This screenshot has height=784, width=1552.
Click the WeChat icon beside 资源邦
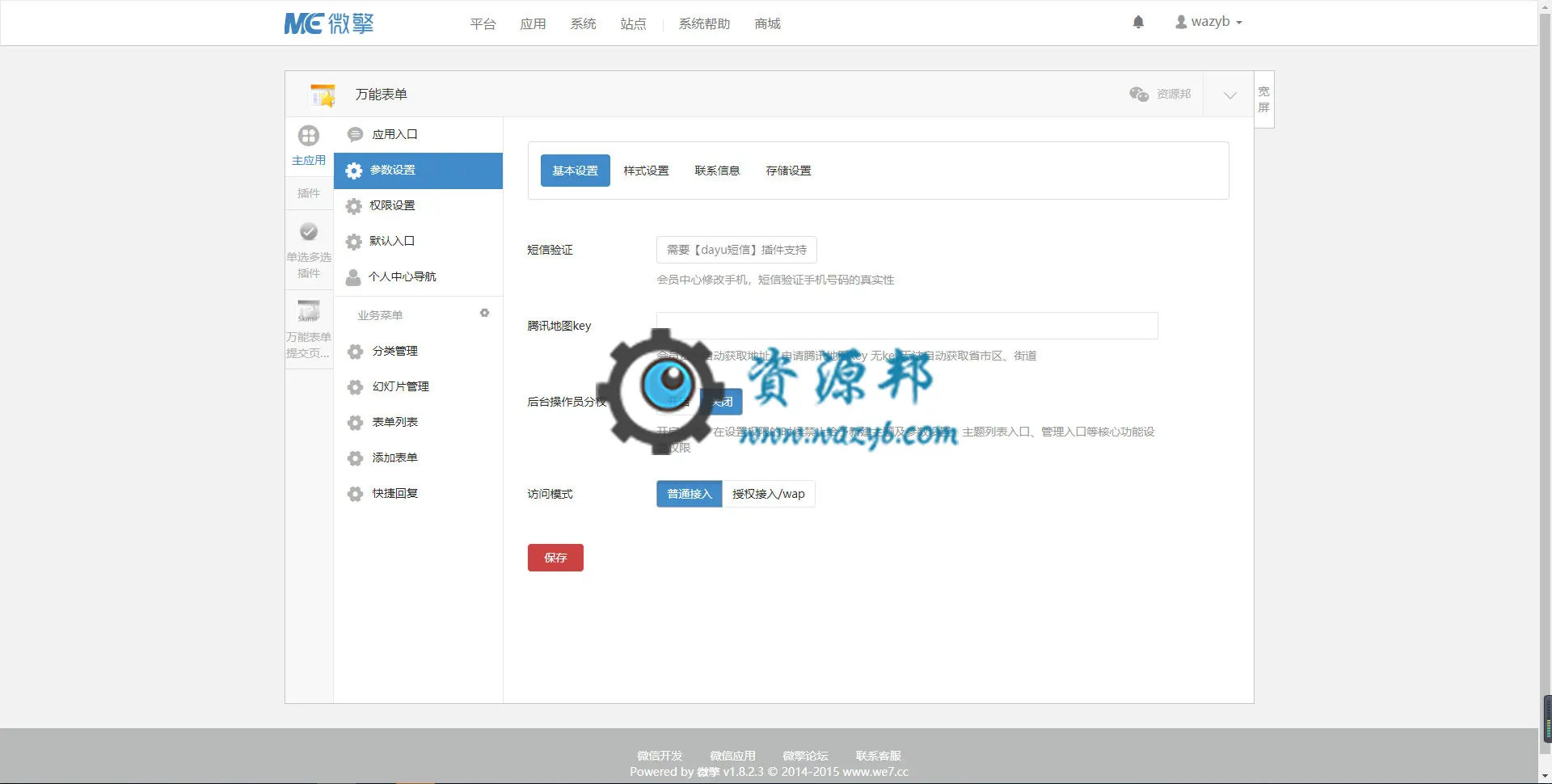click(x=1139, y=94)
